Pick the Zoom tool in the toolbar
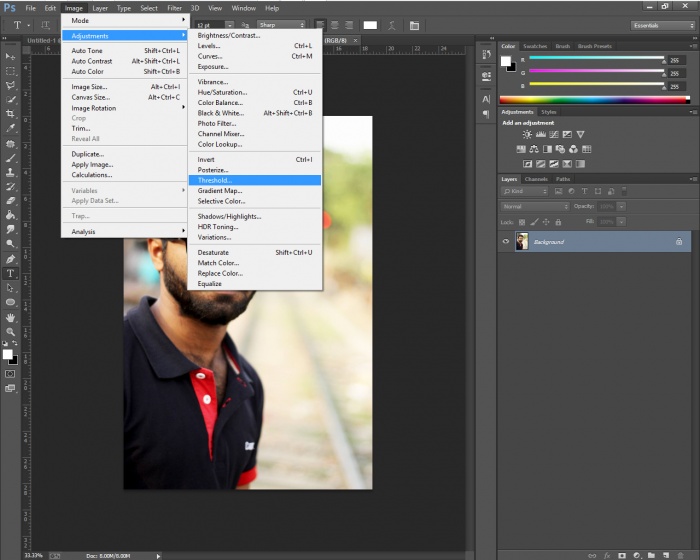The image size is (700, 560). [11, 331]
